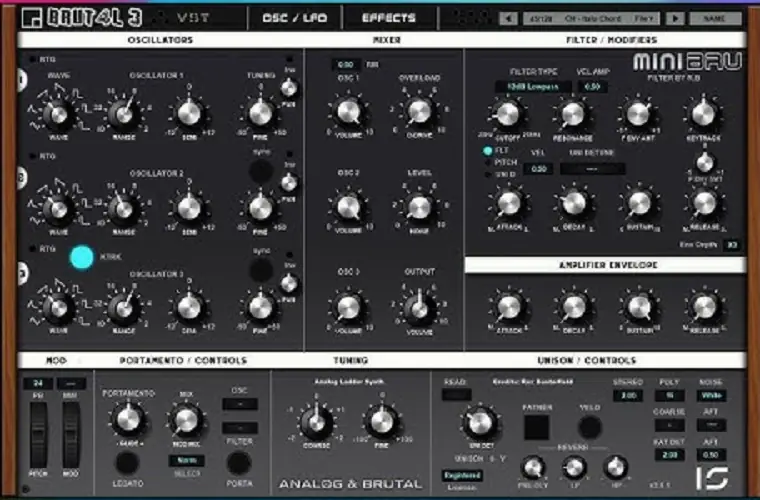
Task: Toggle the Legato button
Action: coord(126,462)
